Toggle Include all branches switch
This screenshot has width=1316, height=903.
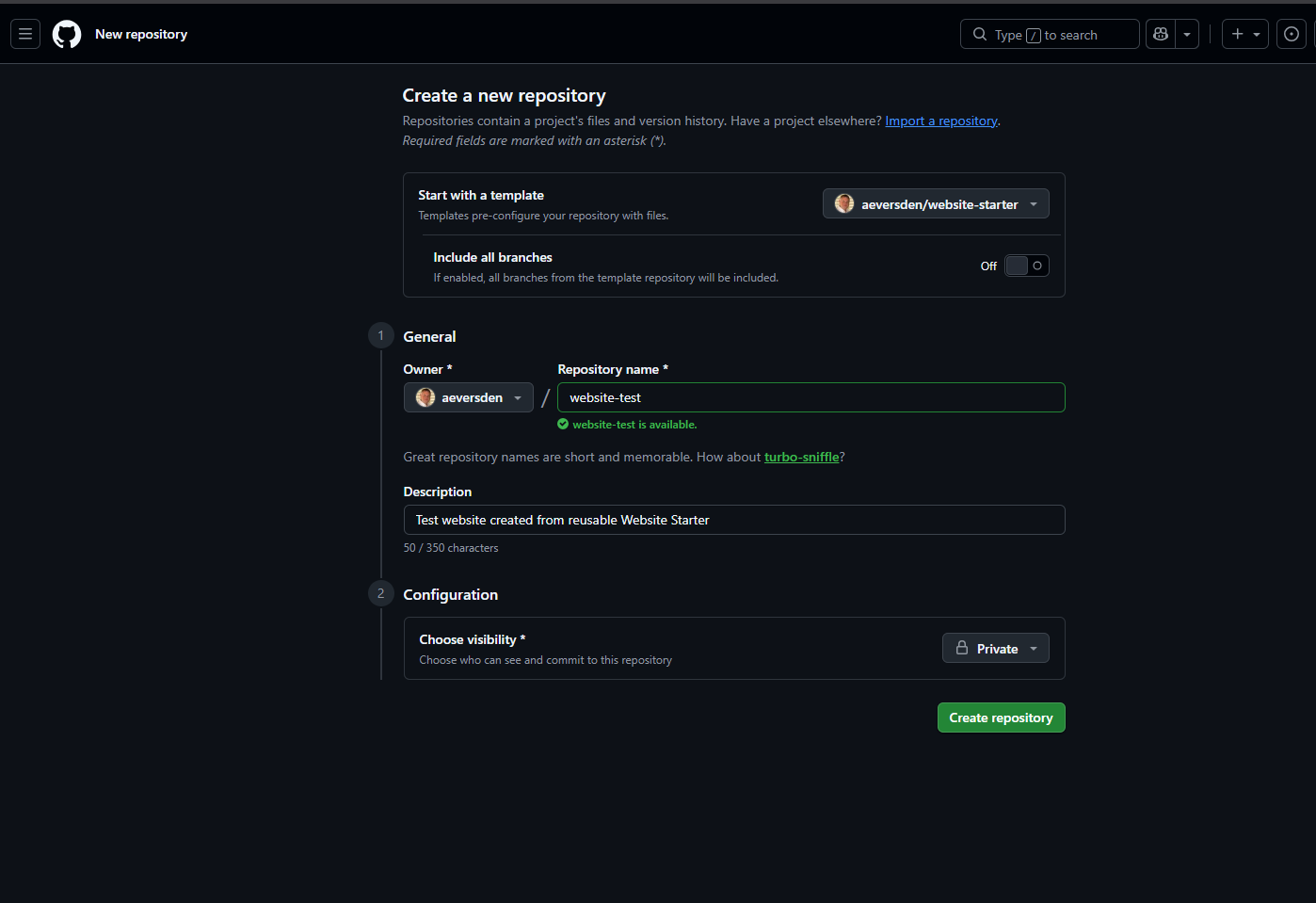[x=1026, y=266]
